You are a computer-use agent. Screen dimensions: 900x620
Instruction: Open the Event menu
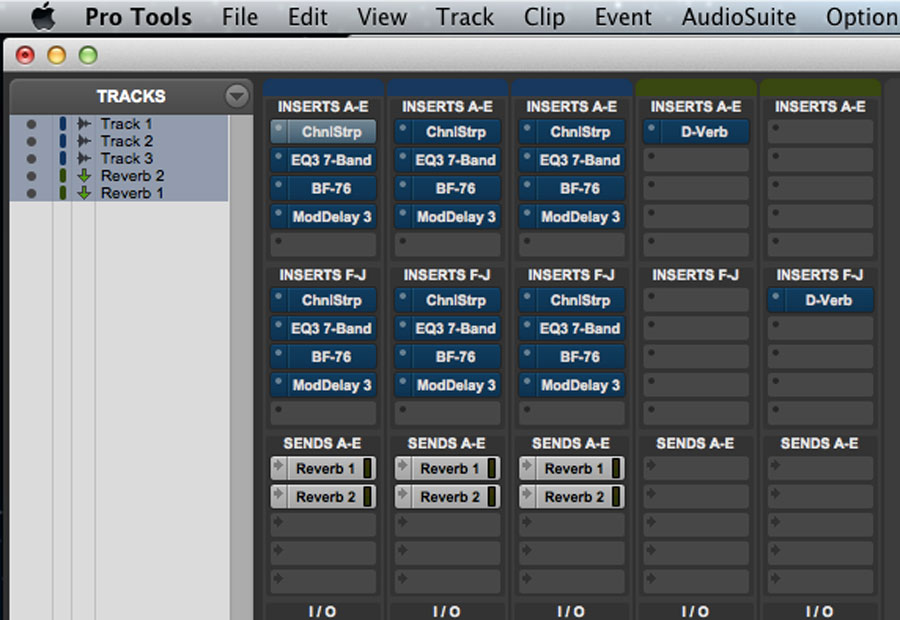[x=623, y=17]
